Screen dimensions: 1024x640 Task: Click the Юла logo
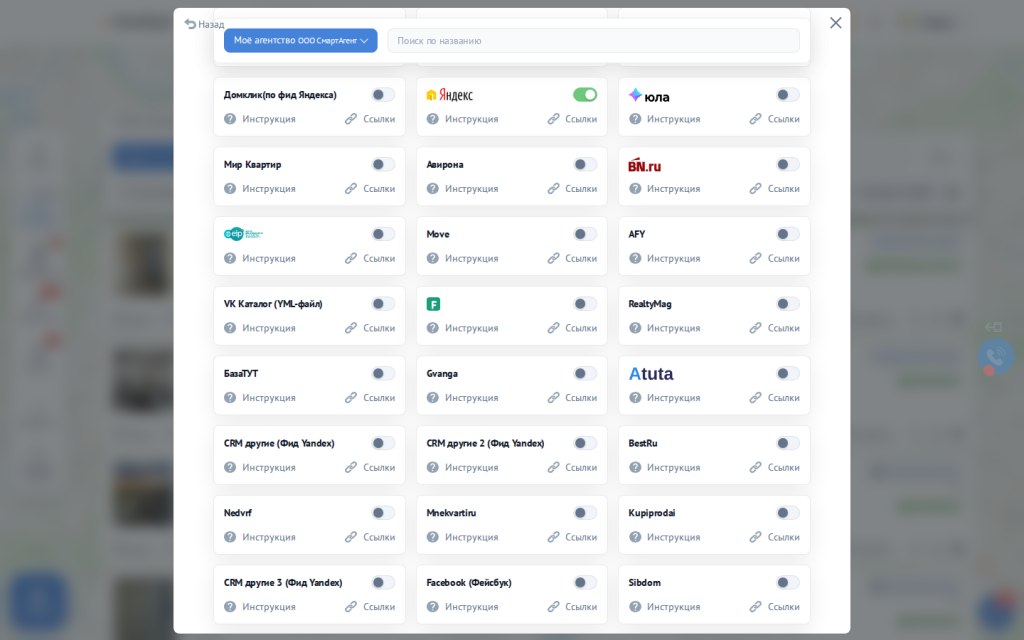coord(648,96)
